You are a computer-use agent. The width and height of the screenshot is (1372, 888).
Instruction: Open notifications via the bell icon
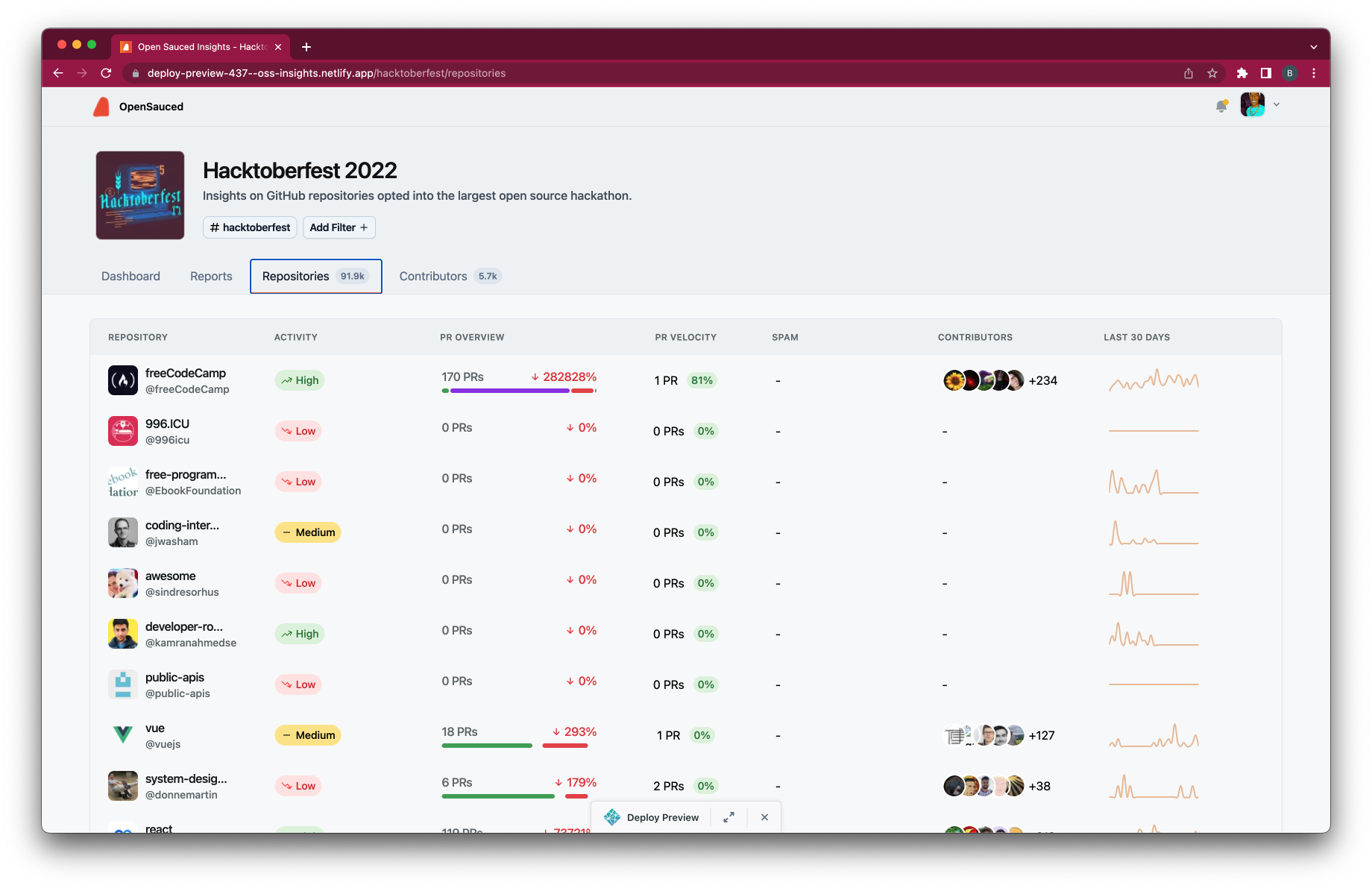pyautogui.click(x=1221, y=106)
